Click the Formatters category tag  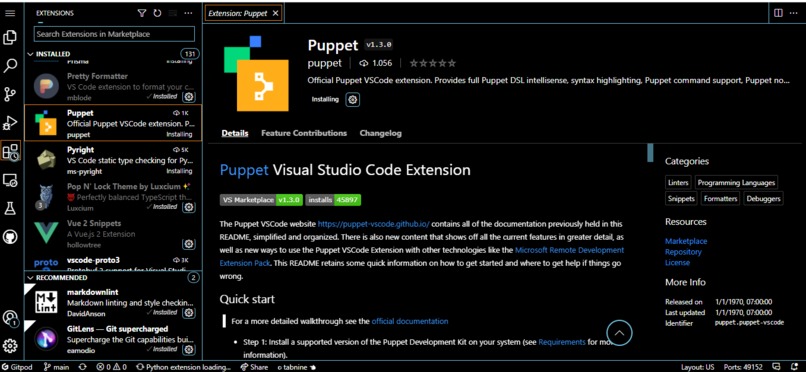click(x=720, y=198)
